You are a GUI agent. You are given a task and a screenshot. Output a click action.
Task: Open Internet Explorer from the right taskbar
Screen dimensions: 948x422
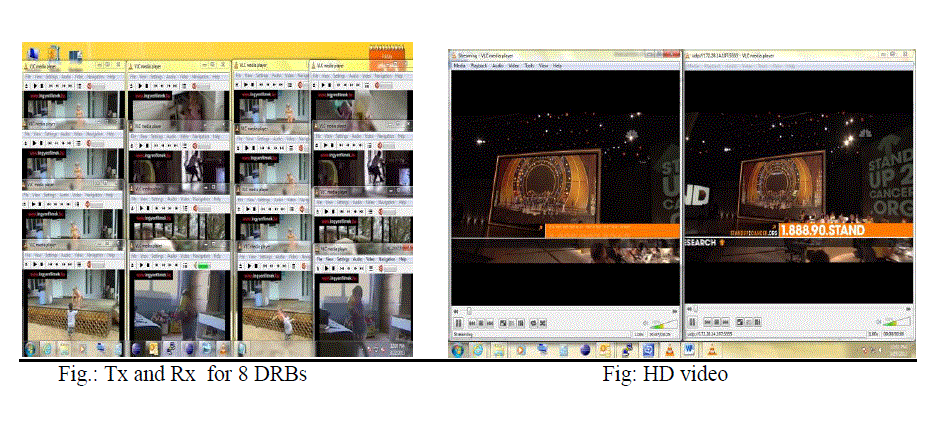(479, 350)
